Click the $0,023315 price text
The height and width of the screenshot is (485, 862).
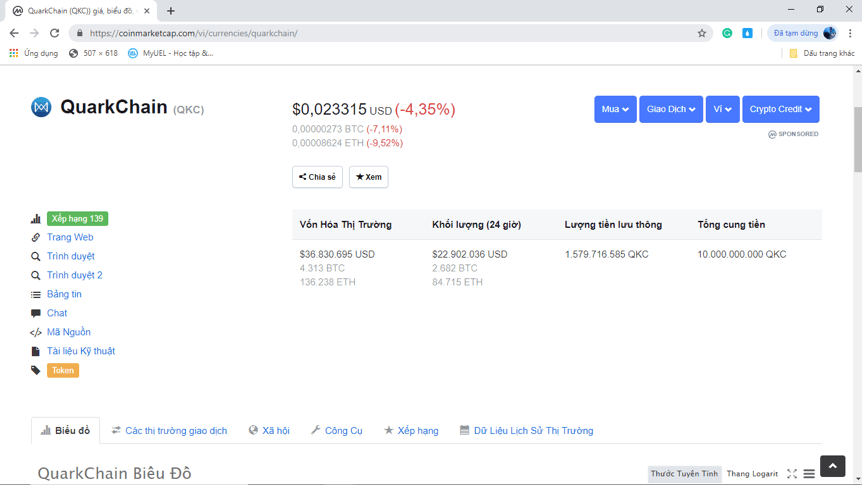coord(329,109)
